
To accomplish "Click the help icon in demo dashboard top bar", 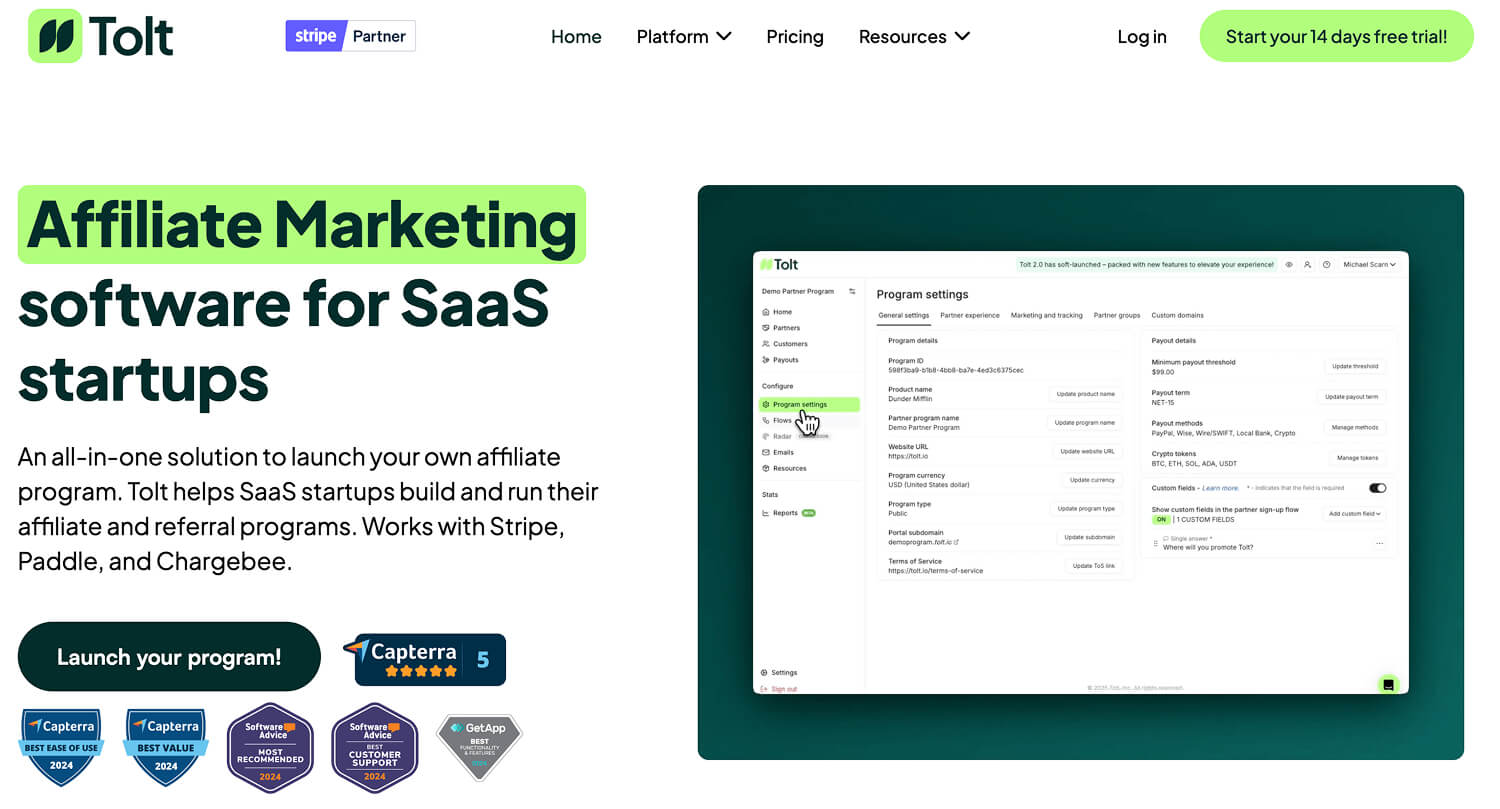I will [1326, 265].
